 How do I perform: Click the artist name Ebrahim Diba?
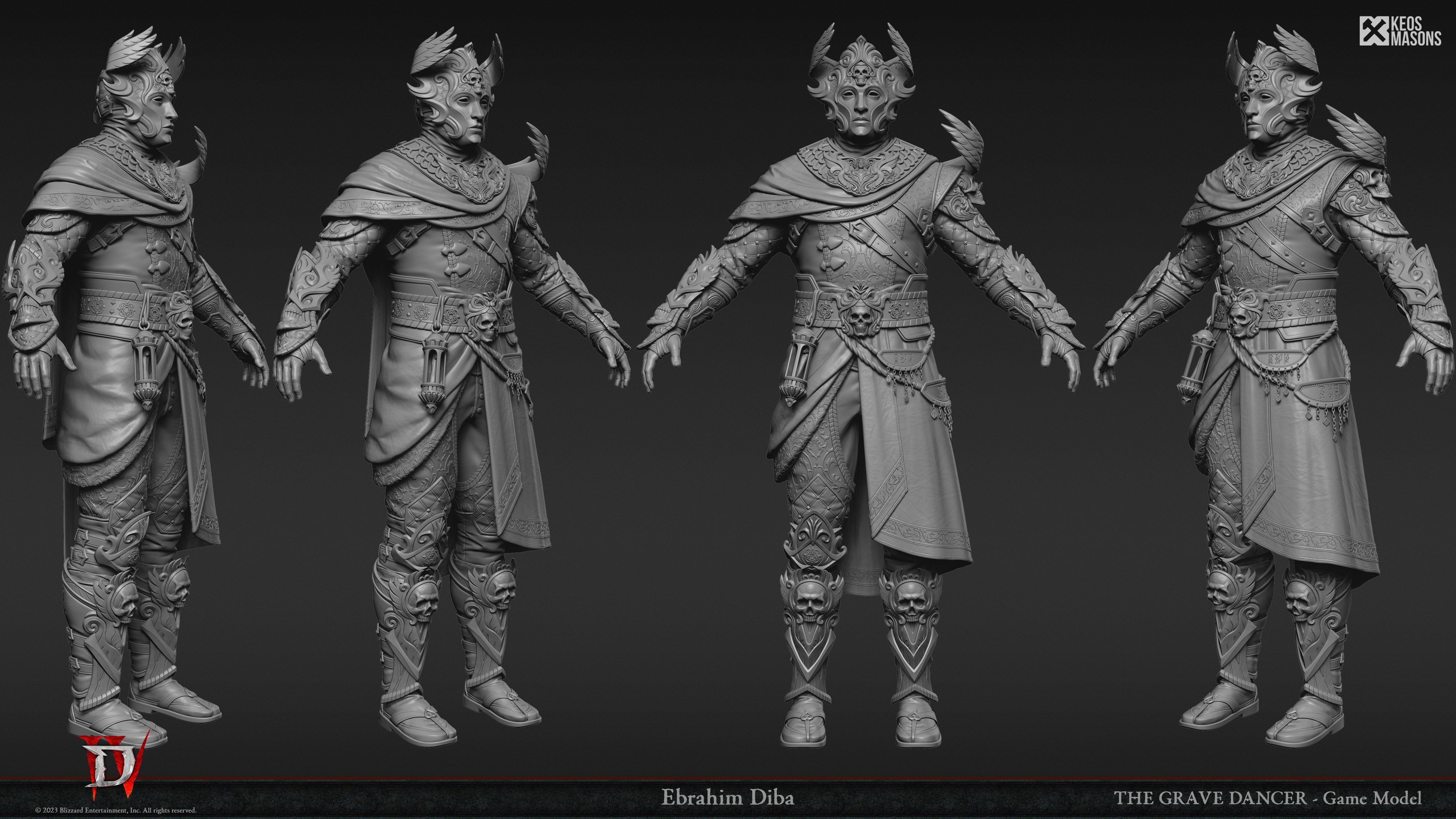[x=728, y=797]
